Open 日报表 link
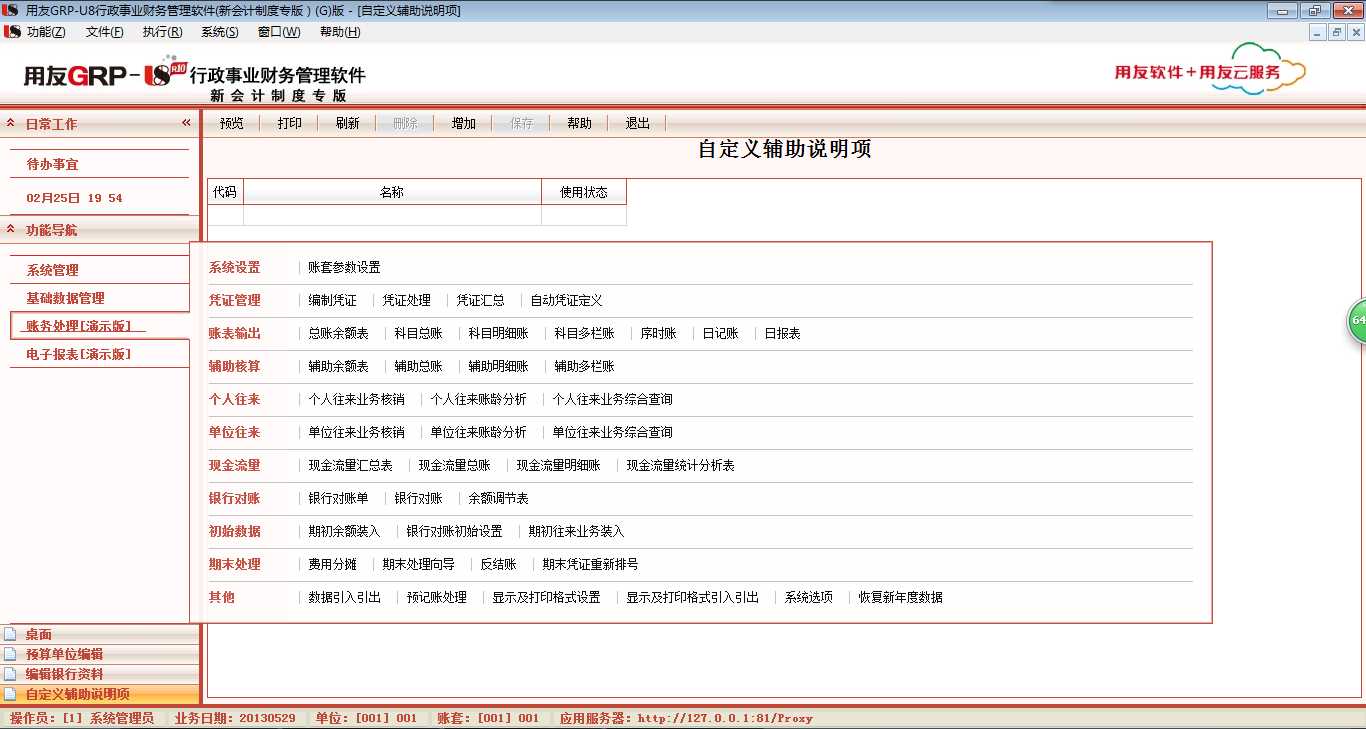The image size is (1366, 729). (782, 334)
